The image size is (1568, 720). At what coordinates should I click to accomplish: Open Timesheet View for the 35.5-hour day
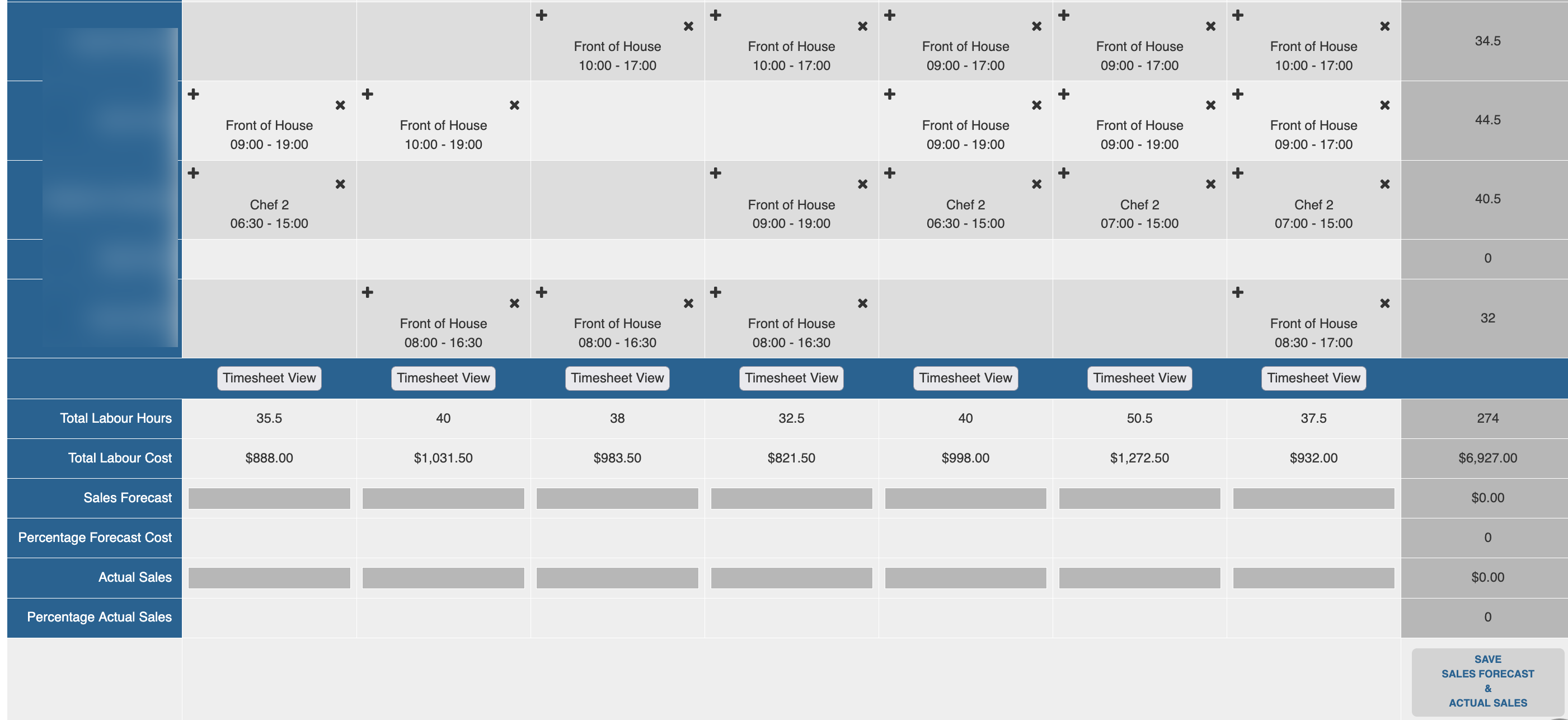[x=269, y=378]
